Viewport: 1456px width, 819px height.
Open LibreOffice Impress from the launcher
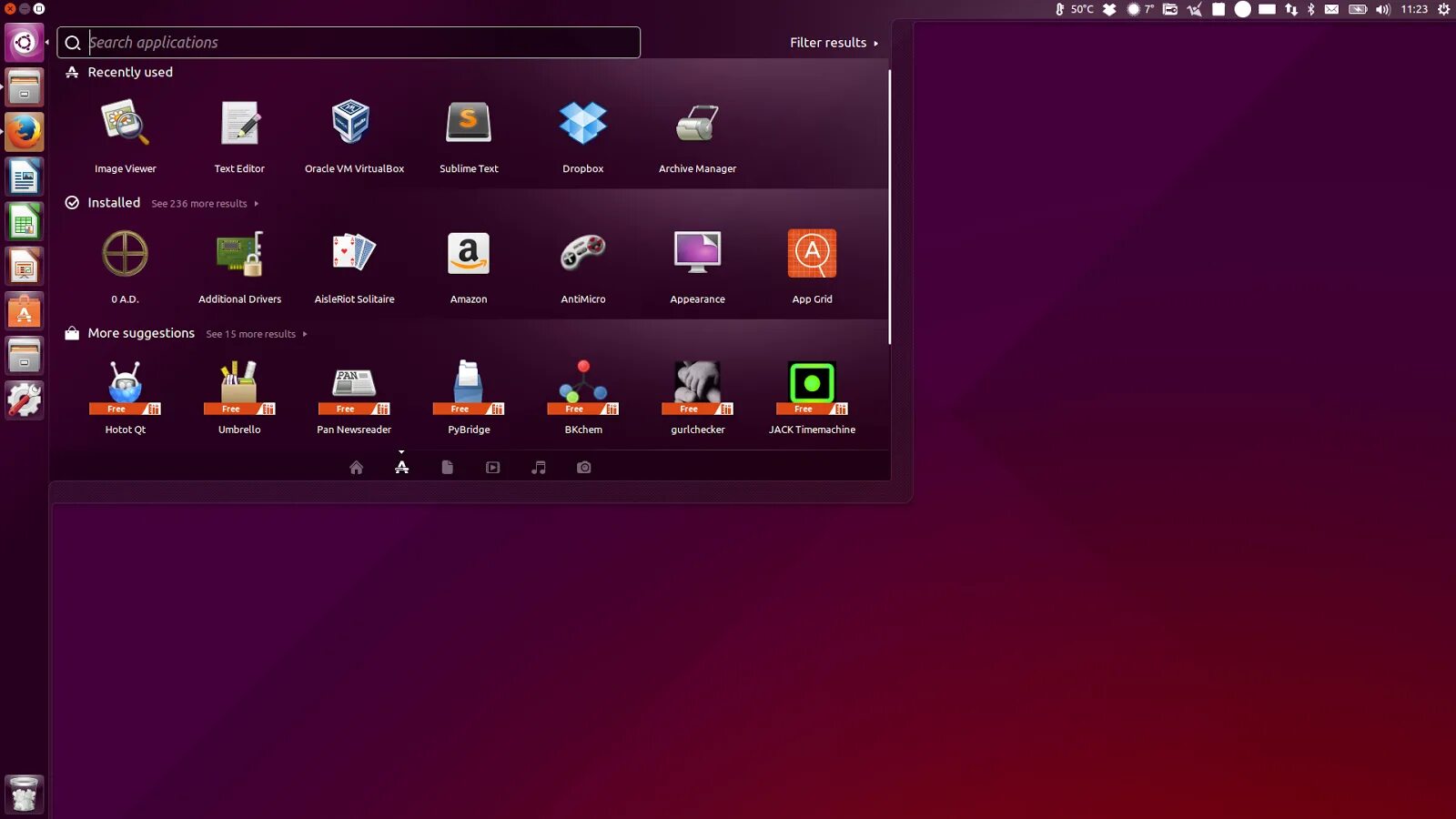click(24, 266)
